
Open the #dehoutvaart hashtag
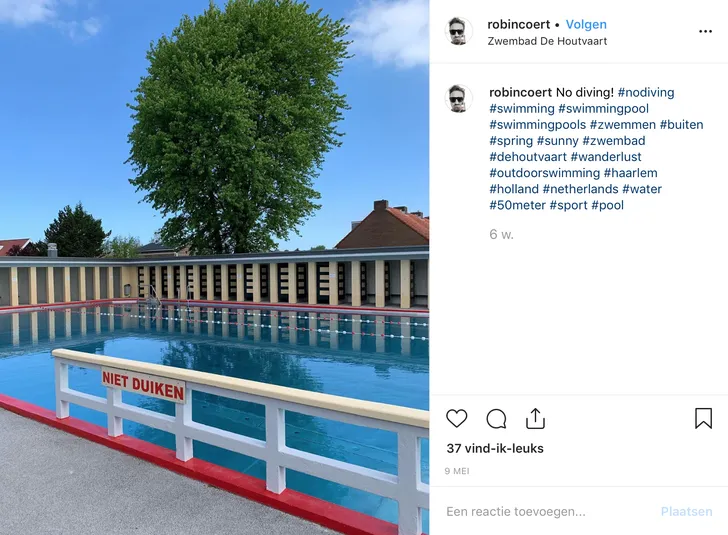tap(528, 157)
